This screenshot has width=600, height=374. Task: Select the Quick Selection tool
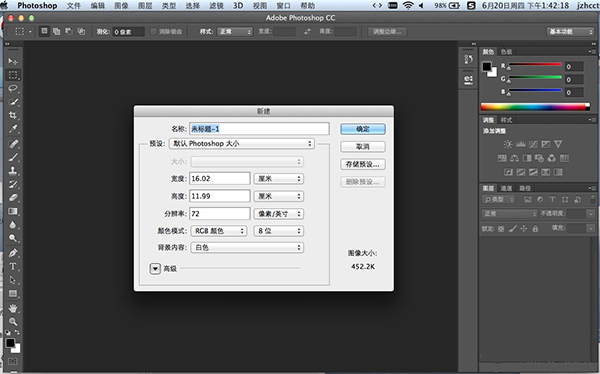click(13, 102)
